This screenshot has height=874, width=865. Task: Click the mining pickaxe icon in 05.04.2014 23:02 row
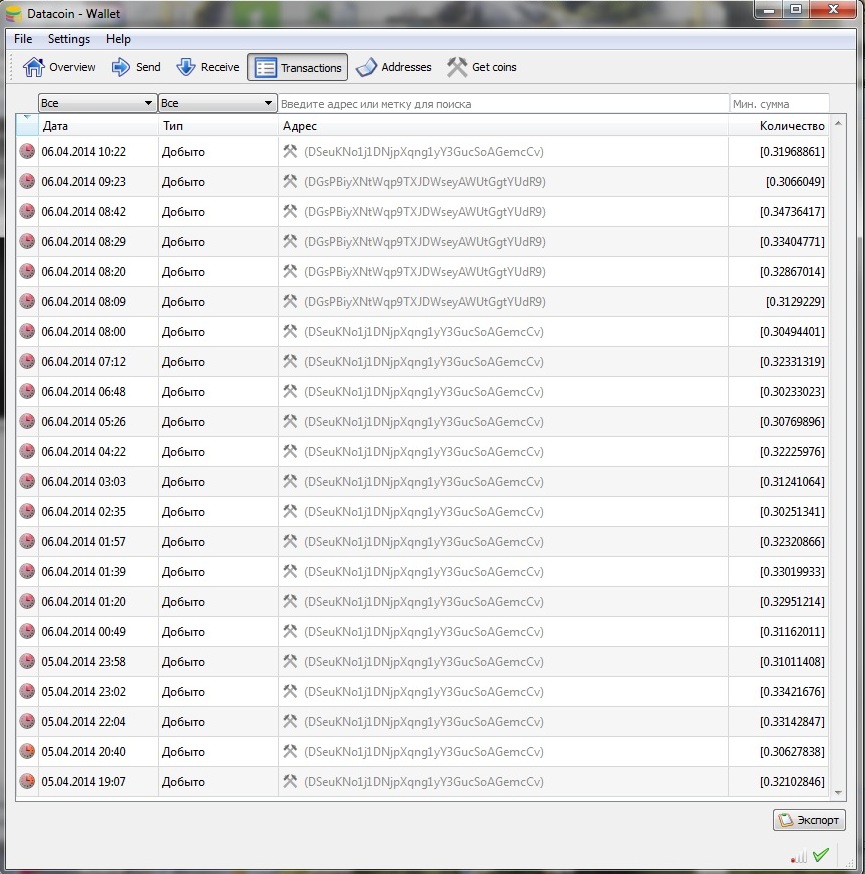click(x=290, y=691)
